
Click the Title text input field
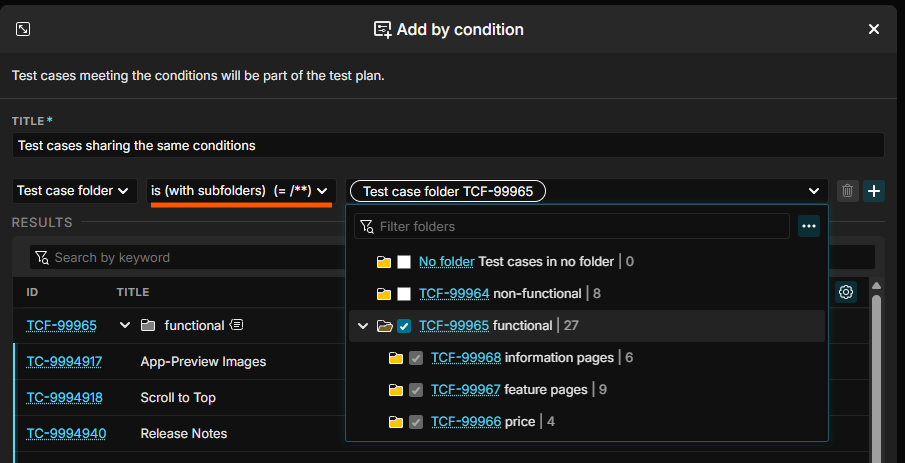coord(448,145)
